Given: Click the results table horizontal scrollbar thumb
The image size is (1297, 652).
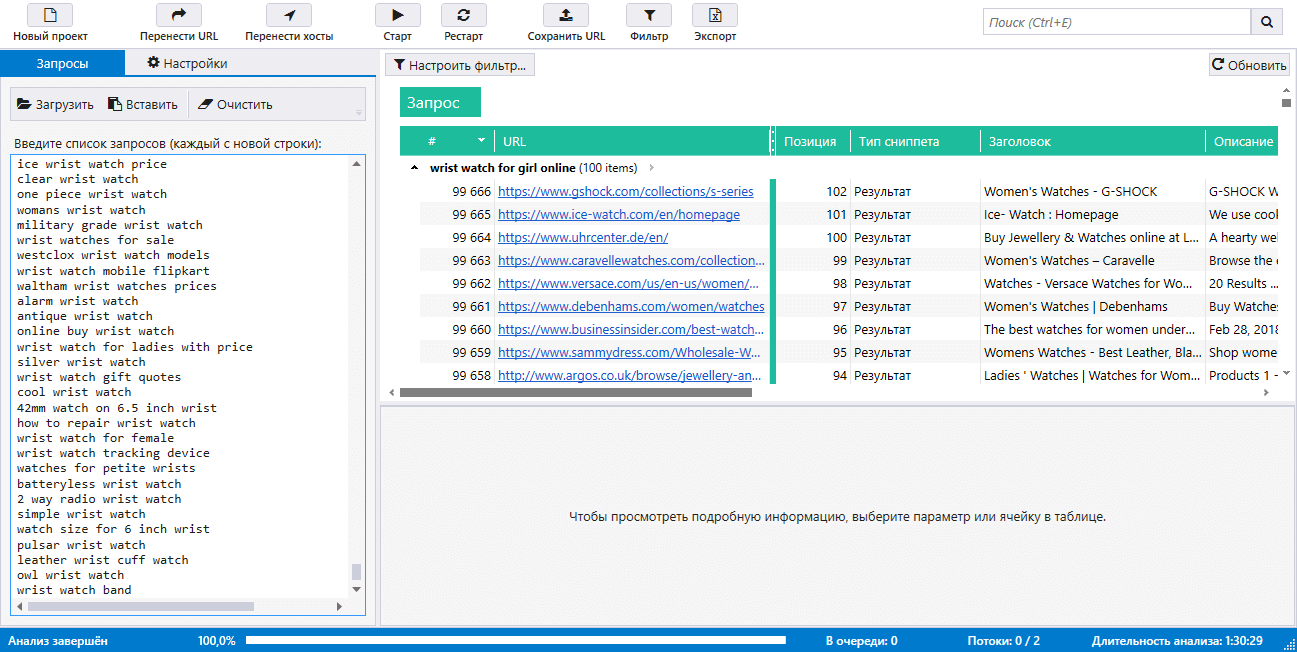Looking at the screenshot, I should pos(575,392).
